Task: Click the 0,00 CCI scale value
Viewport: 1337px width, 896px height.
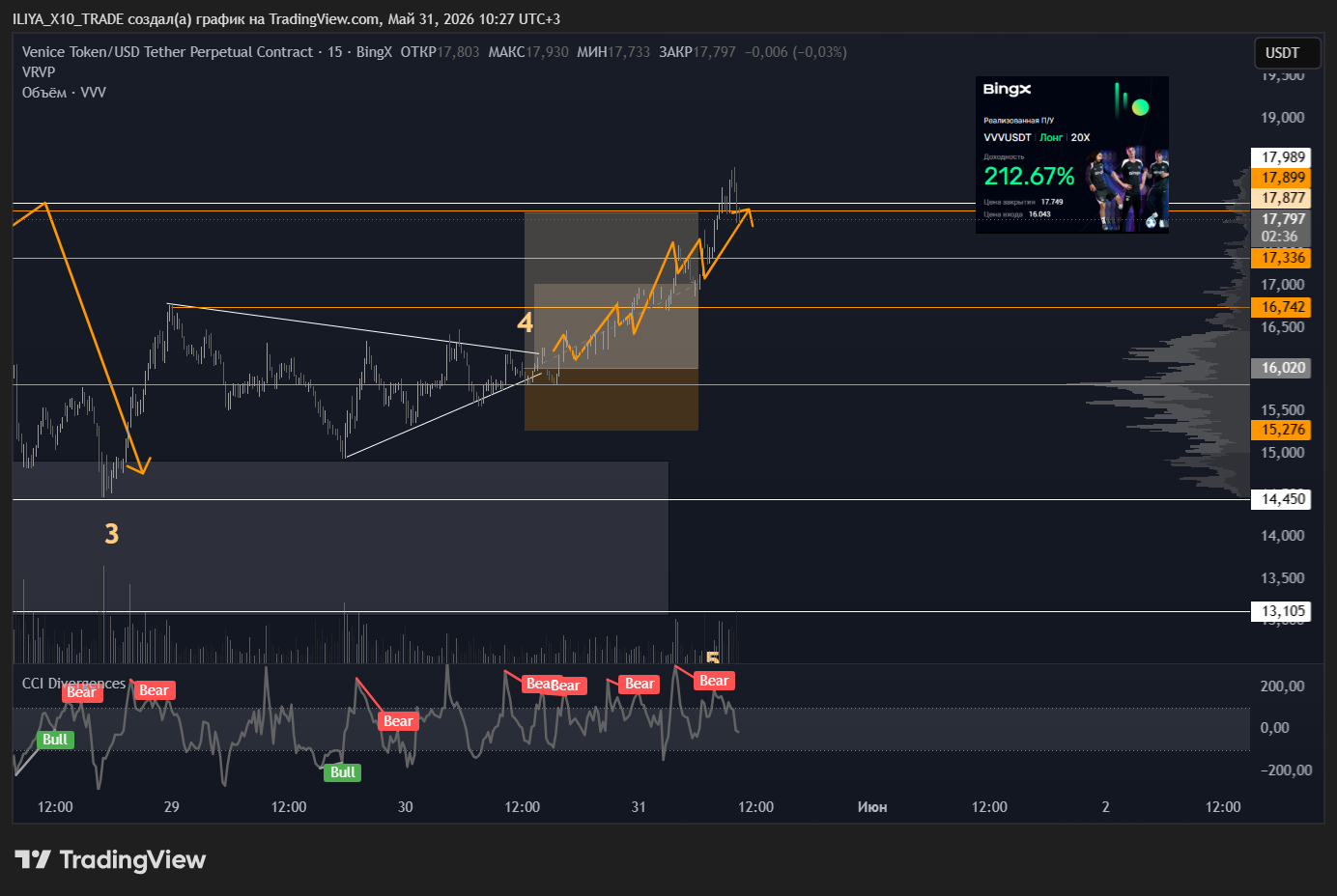Action: pyautogui.click(x=1274, y=728)
